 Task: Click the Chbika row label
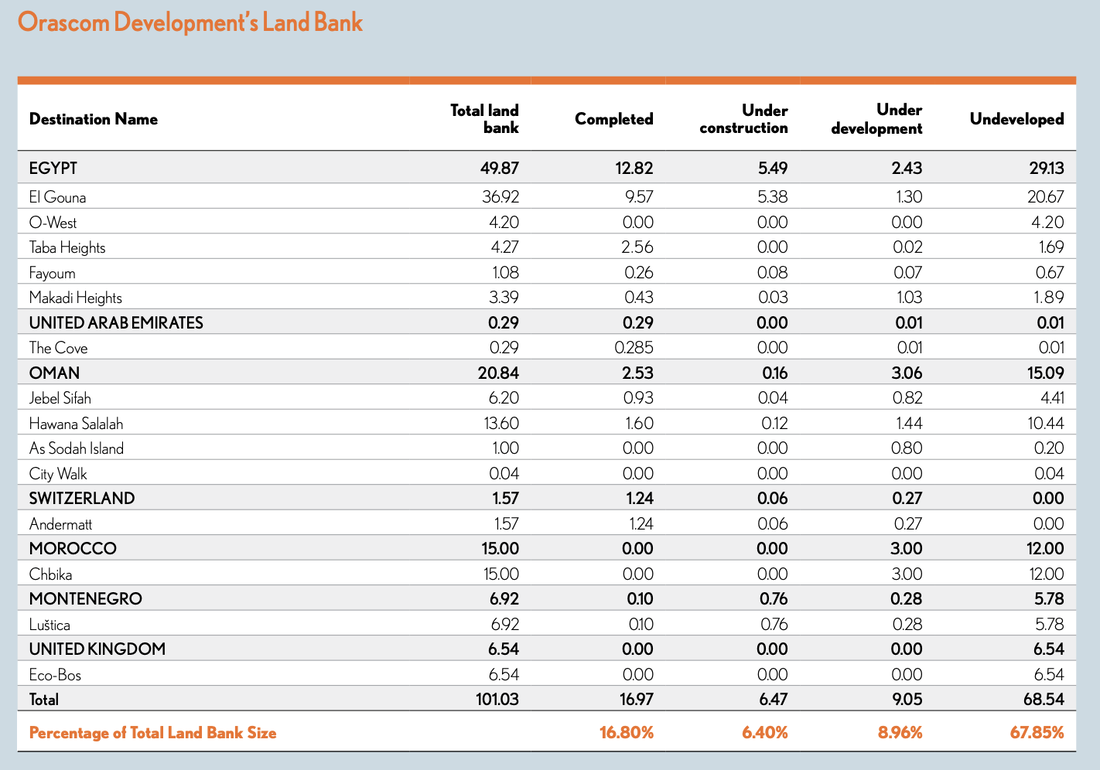(x=51, y=574)
